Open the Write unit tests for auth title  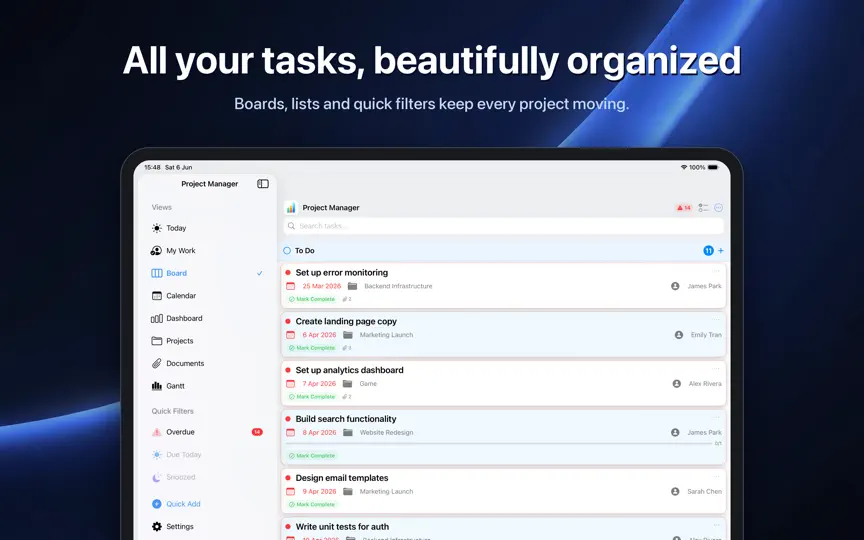pyautogui.click(x=342, y=527)
